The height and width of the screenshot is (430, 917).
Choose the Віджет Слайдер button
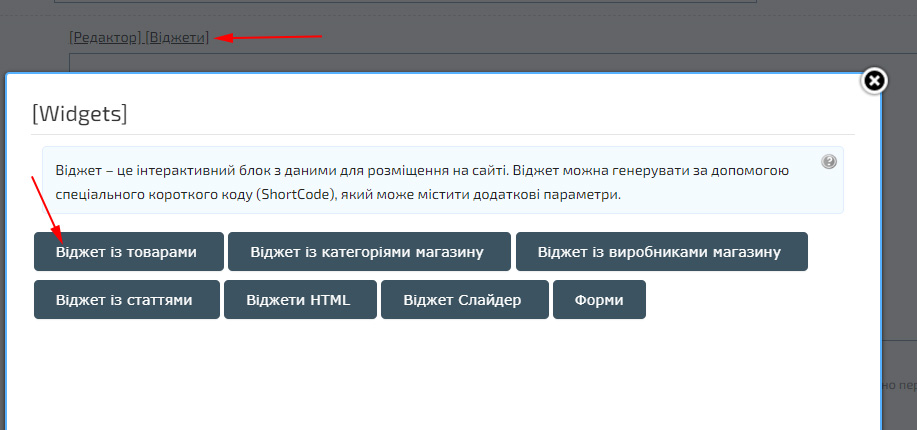[464, 300]
